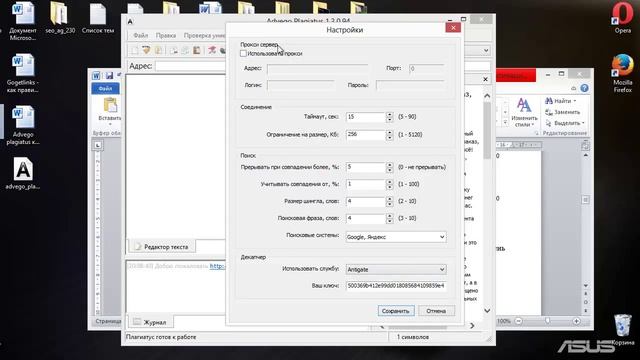Click the Ваш ключ input field
The image size is (640, 360).
pos(396,286)
